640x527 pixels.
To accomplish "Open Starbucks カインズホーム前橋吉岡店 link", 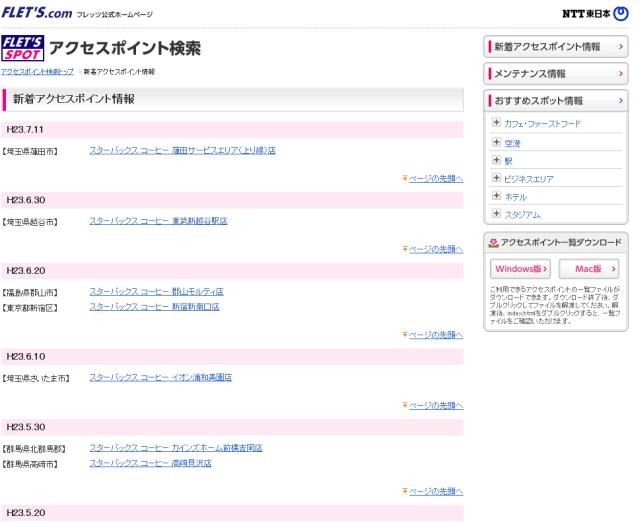I will 176,448.
